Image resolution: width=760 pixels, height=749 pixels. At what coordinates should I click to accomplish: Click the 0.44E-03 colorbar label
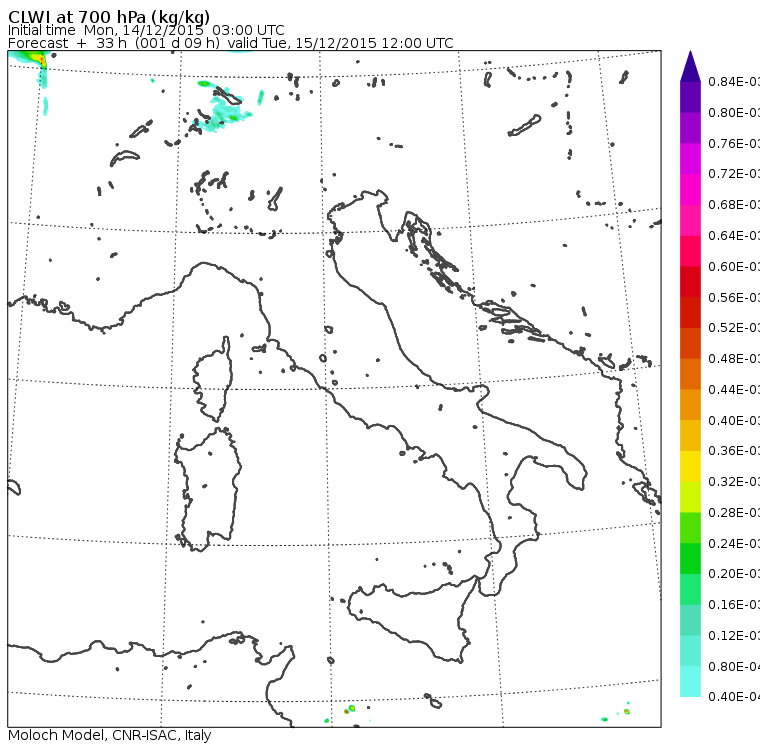(734, 390)
